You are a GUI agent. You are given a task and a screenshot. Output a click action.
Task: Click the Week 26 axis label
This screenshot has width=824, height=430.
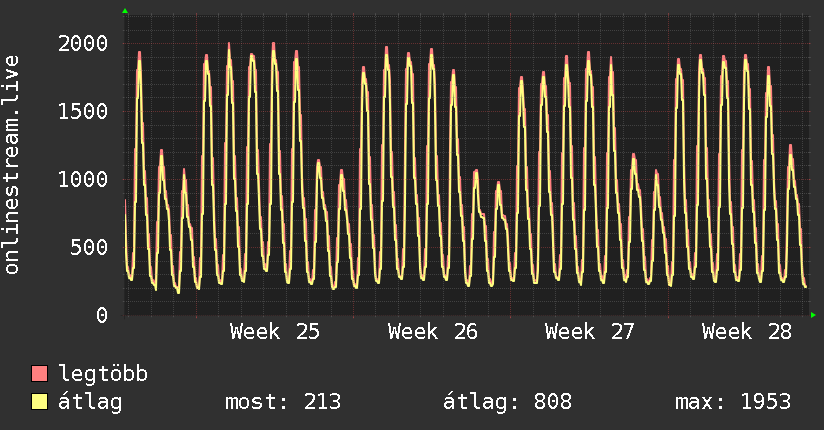432,332
